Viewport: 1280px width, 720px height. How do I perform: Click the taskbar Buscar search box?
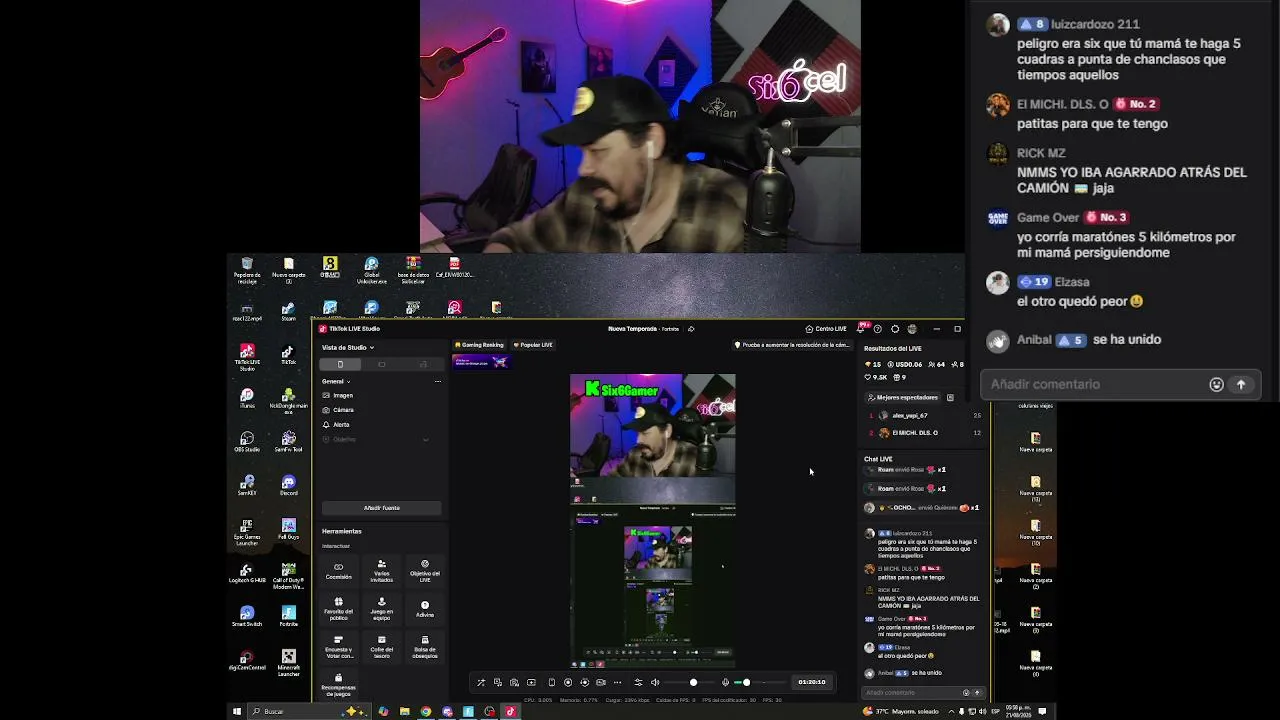(308, 711)
